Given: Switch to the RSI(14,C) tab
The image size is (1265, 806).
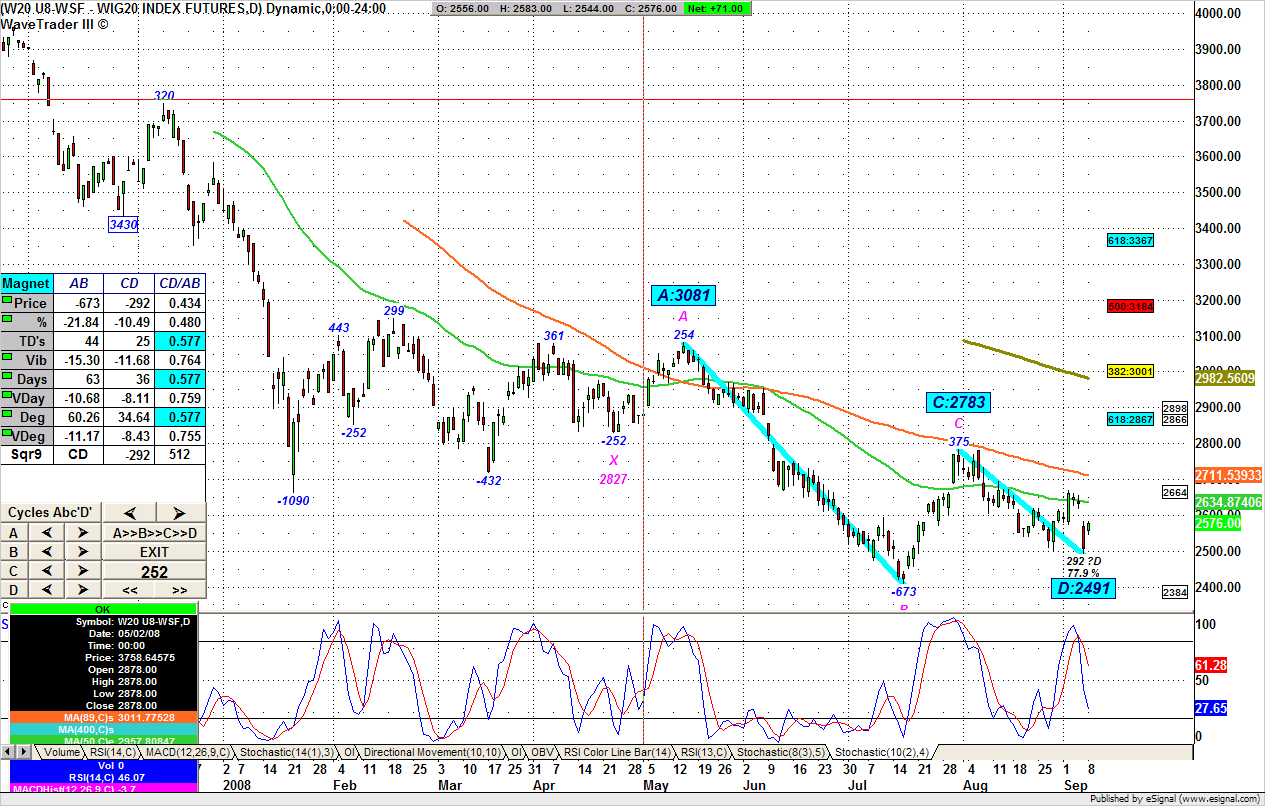Looking at the screenshot, I should click(x=111, y=751).
